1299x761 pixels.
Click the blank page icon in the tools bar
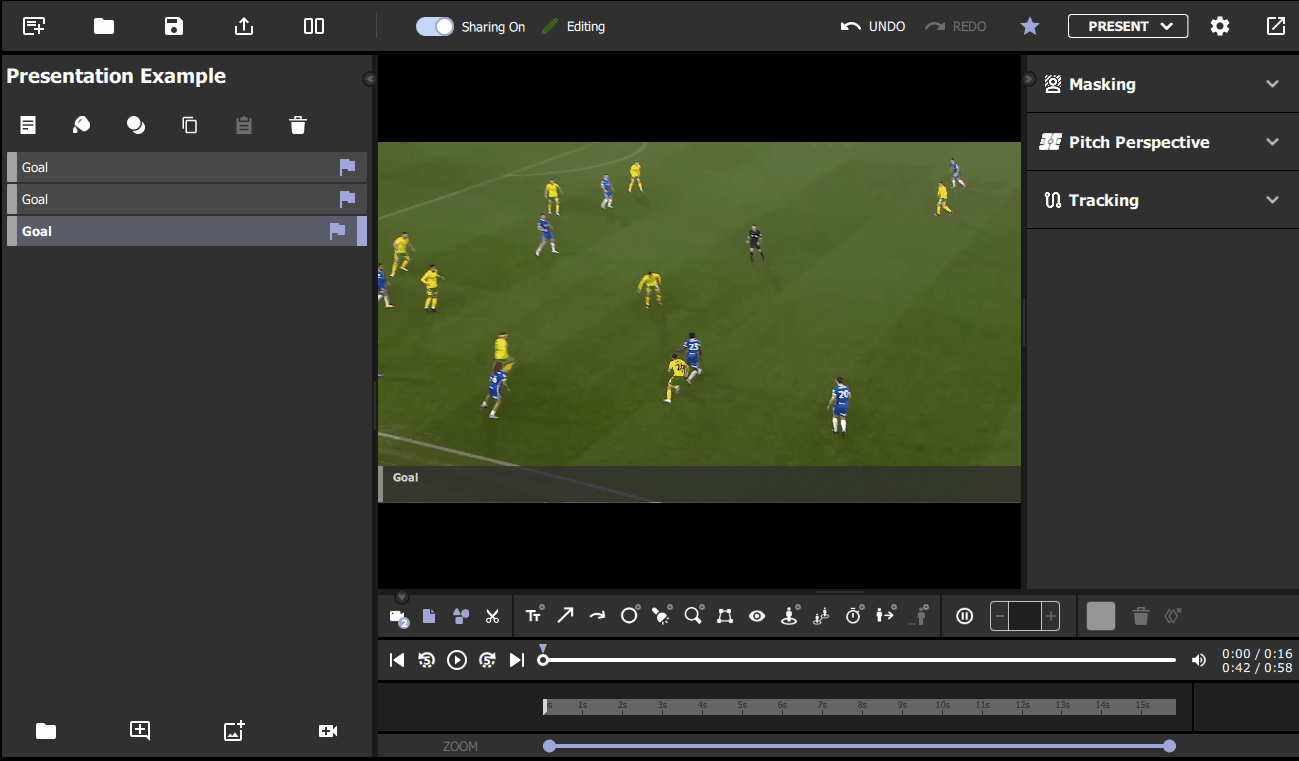[429, 616]
